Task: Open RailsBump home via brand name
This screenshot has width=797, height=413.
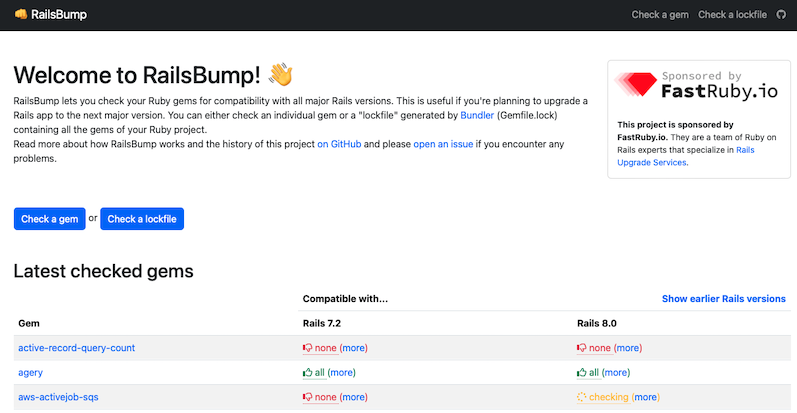Action: coord(59,14)
